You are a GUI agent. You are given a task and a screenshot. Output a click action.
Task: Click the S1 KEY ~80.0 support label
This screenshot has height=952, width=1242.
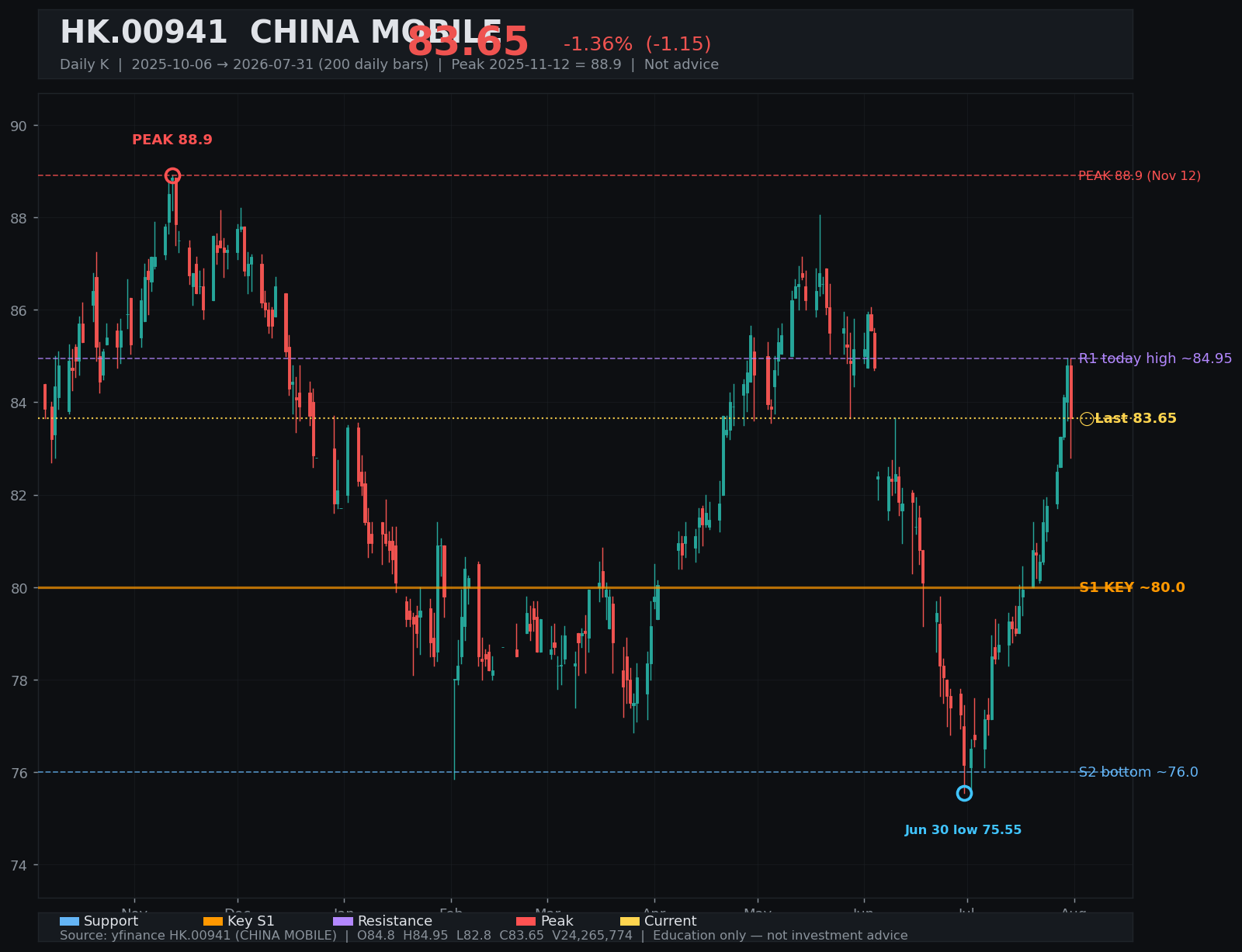click(1132, 587)
